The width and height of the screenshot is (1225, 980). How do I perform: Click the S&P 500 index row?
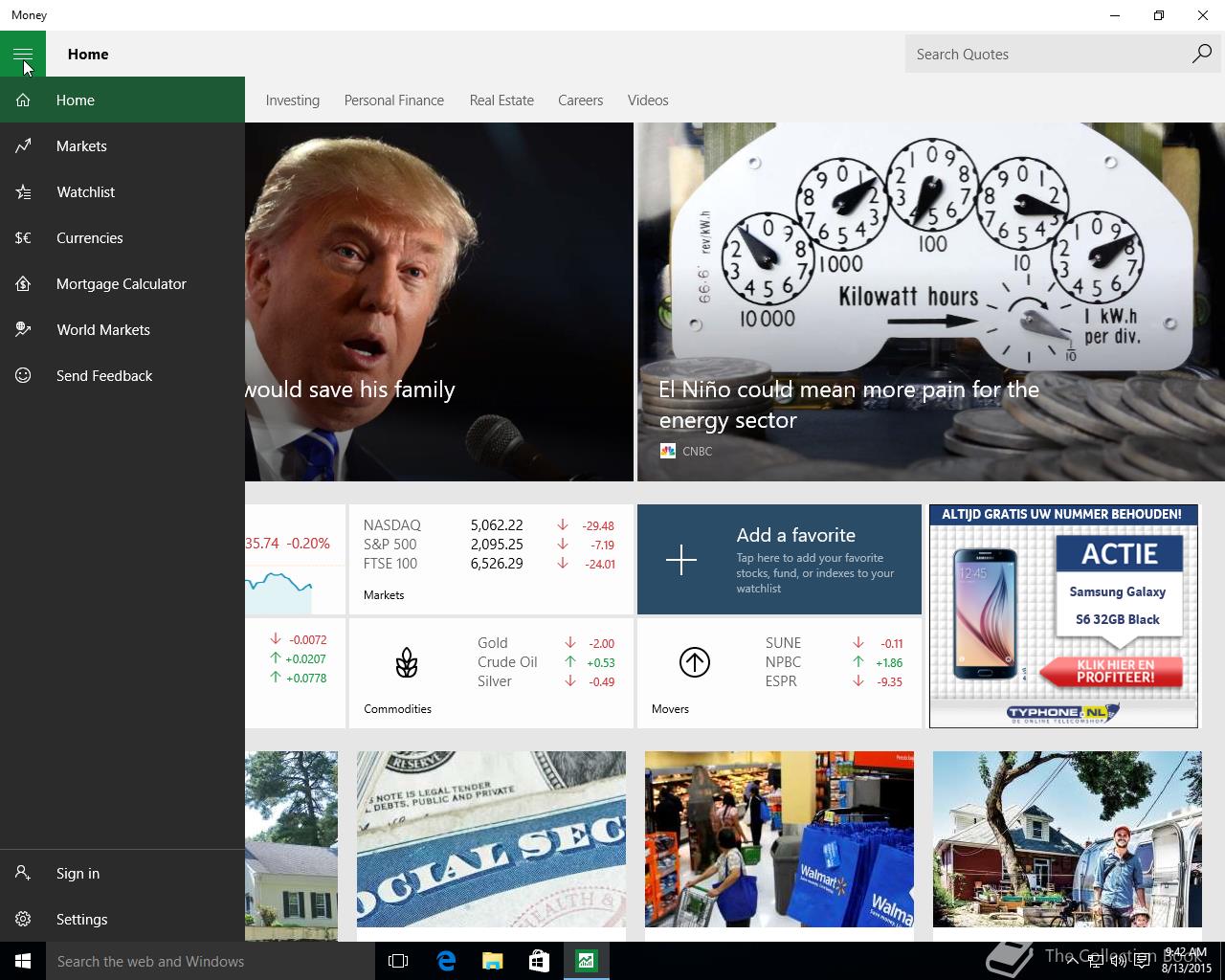pyautogui.click(x=489, y=545)
